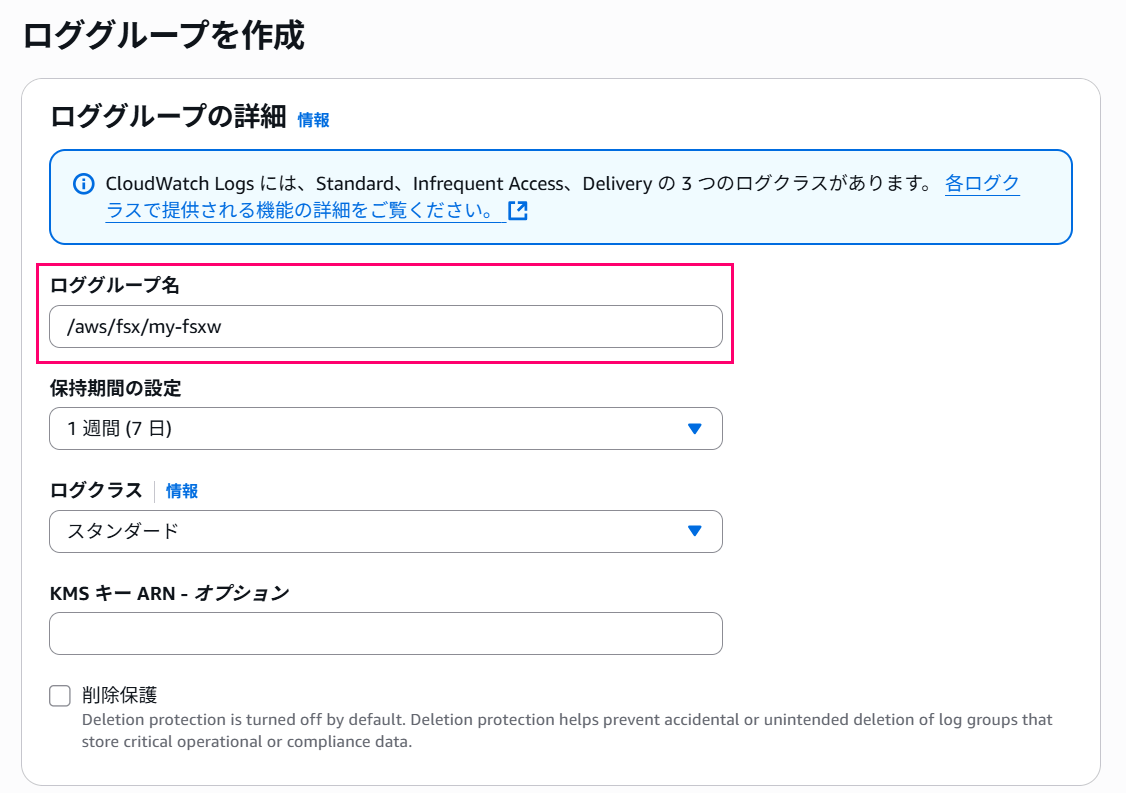Enable the 削除保護 deletion protection checkbox

click(59, 695)
